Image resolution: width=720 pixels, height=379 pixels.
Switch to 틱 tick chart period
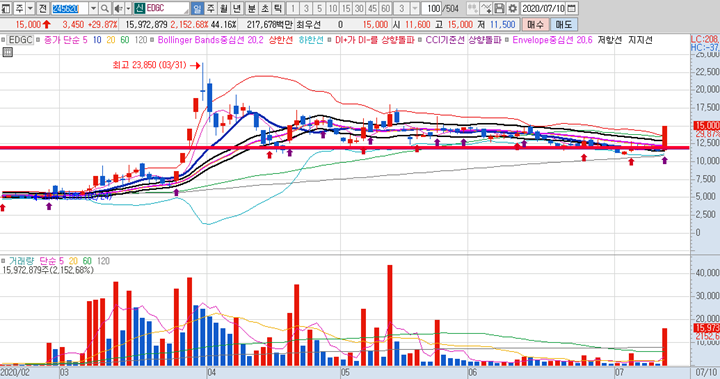point(278,8)
